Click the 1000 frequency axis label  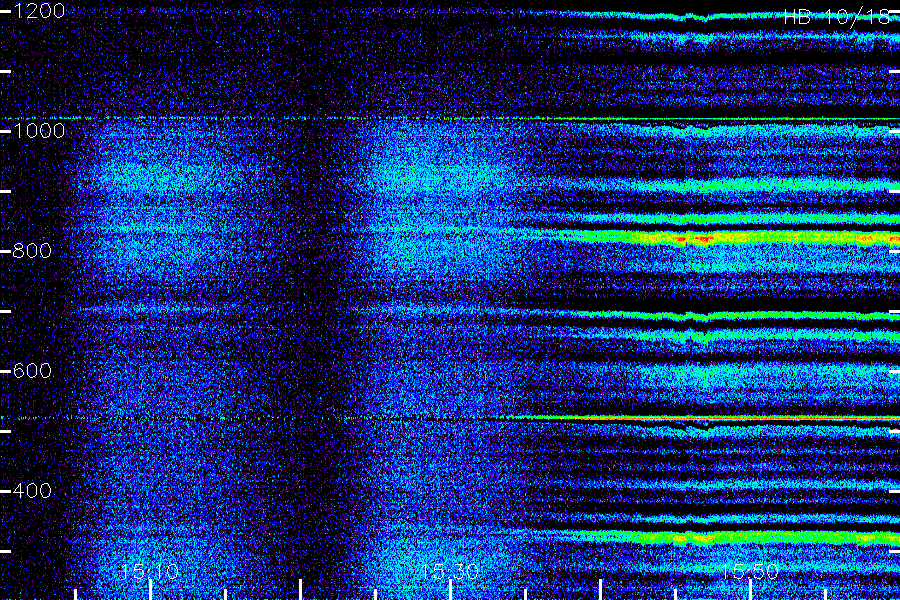(x=39, y=131)
